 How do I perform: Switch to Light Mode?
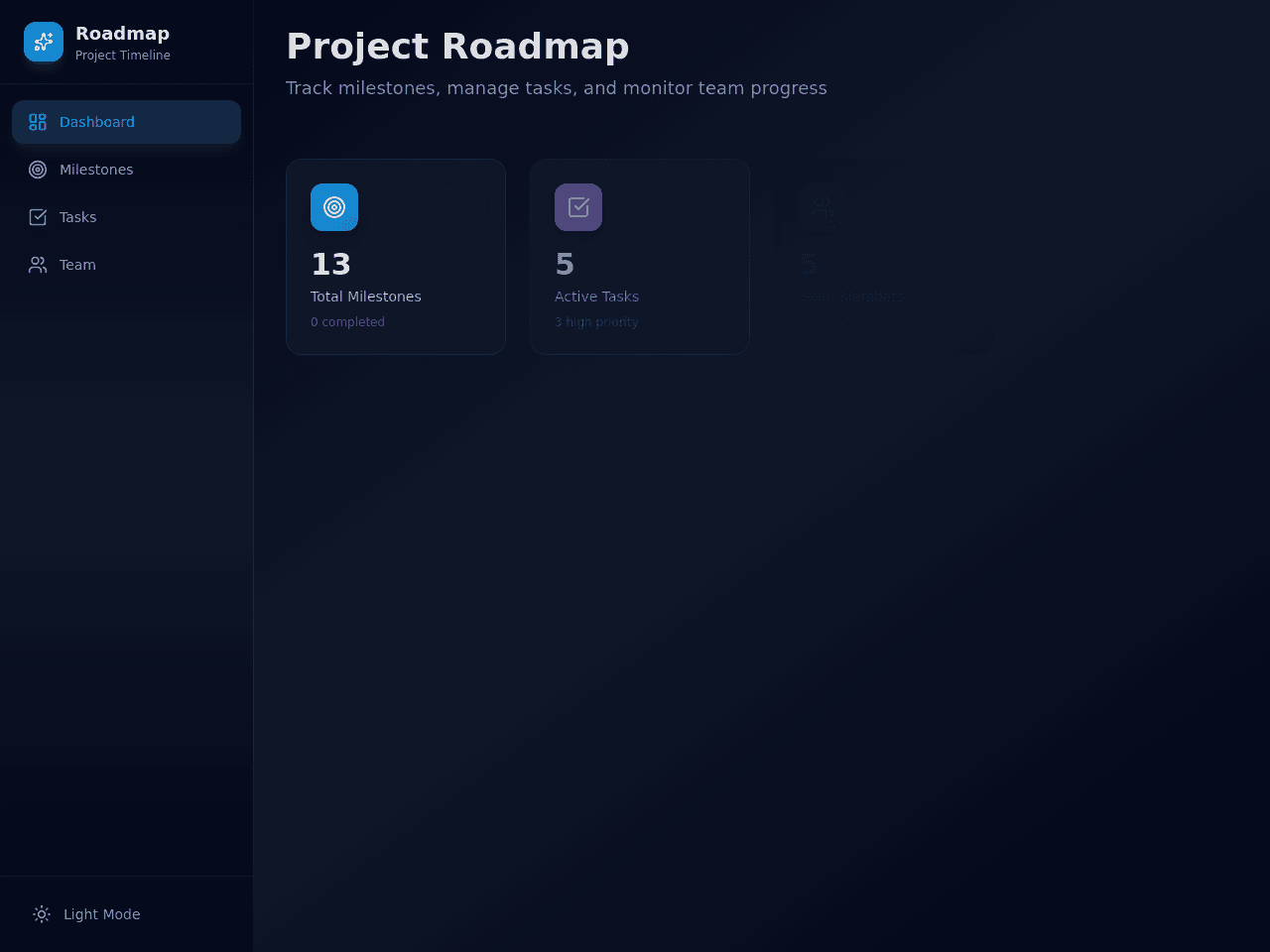[126, 914]
